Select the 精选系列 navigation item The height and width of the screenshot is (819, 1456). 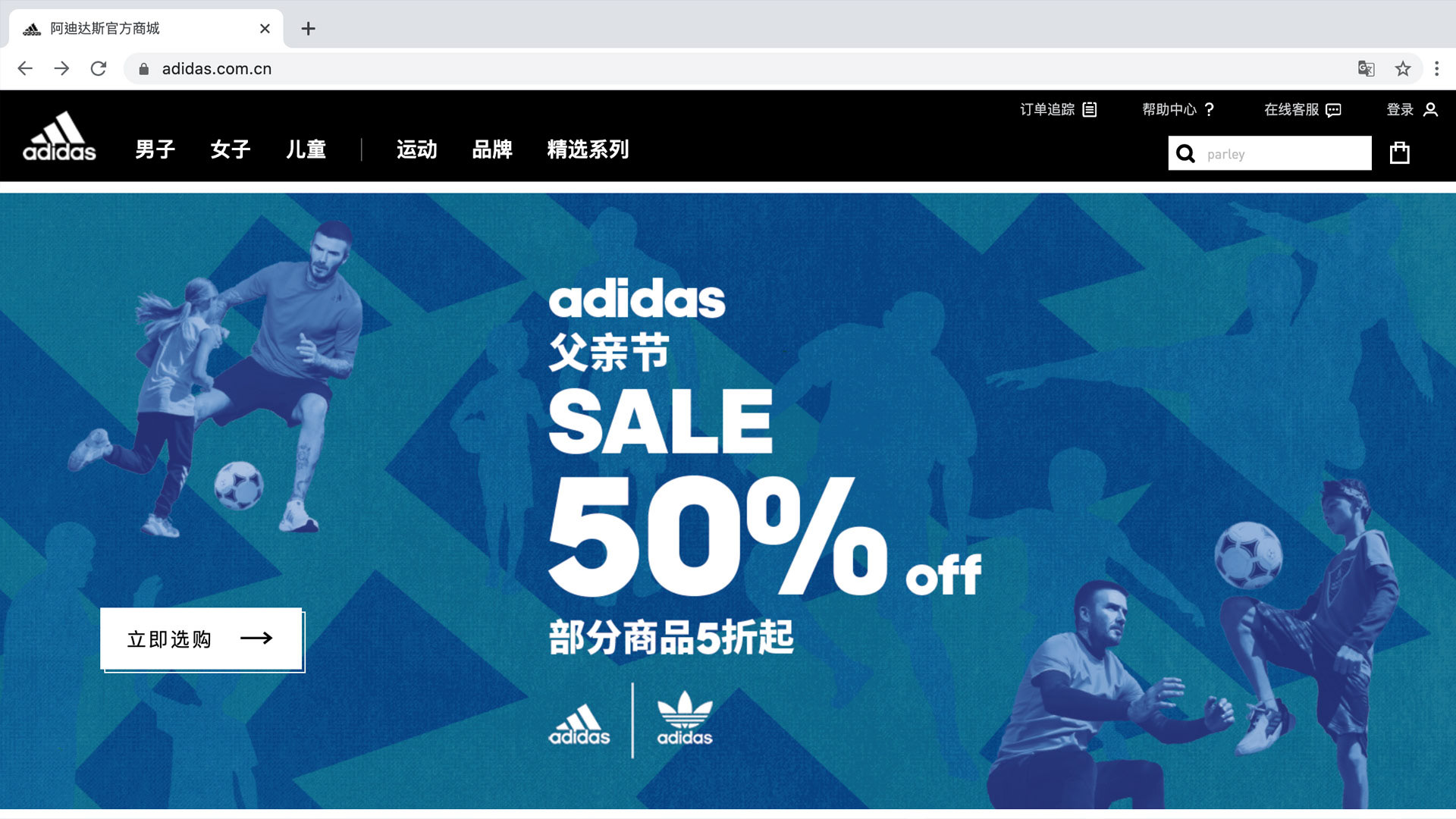588,149
